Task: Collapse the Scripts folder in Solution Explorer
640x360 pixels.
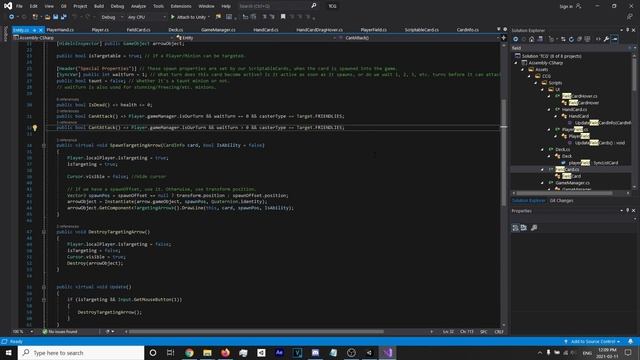Action: pos(536,83)
